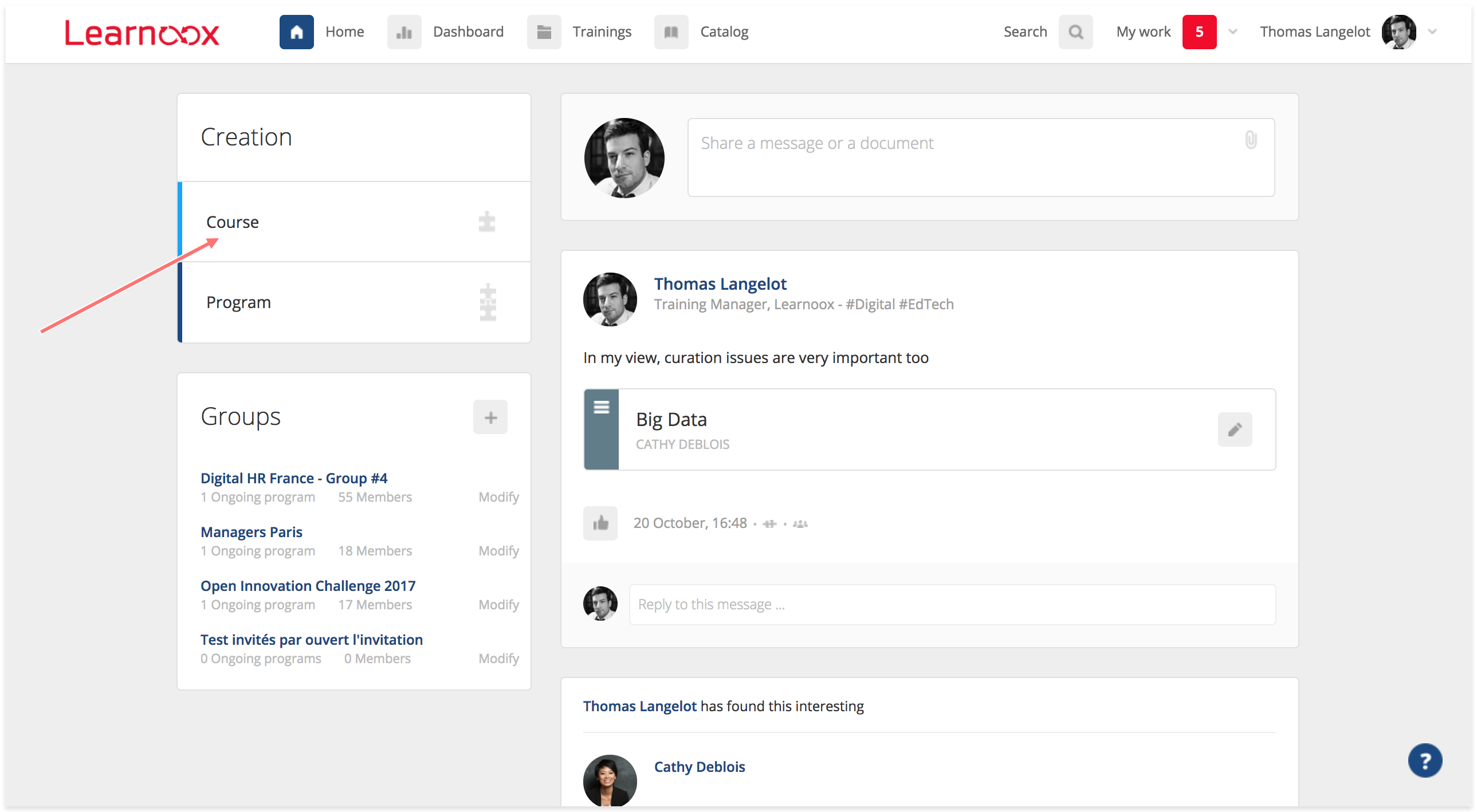Open Cathy Deblois profile link
The image size is (1477, 812).
pyautogui.click(x=699, y=767)
